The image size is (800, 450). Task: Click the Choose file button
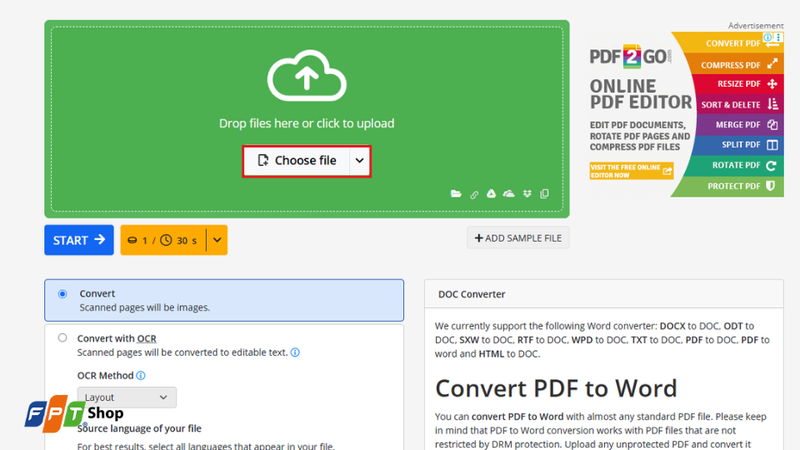pyautogui.click(x=296, y=161)
